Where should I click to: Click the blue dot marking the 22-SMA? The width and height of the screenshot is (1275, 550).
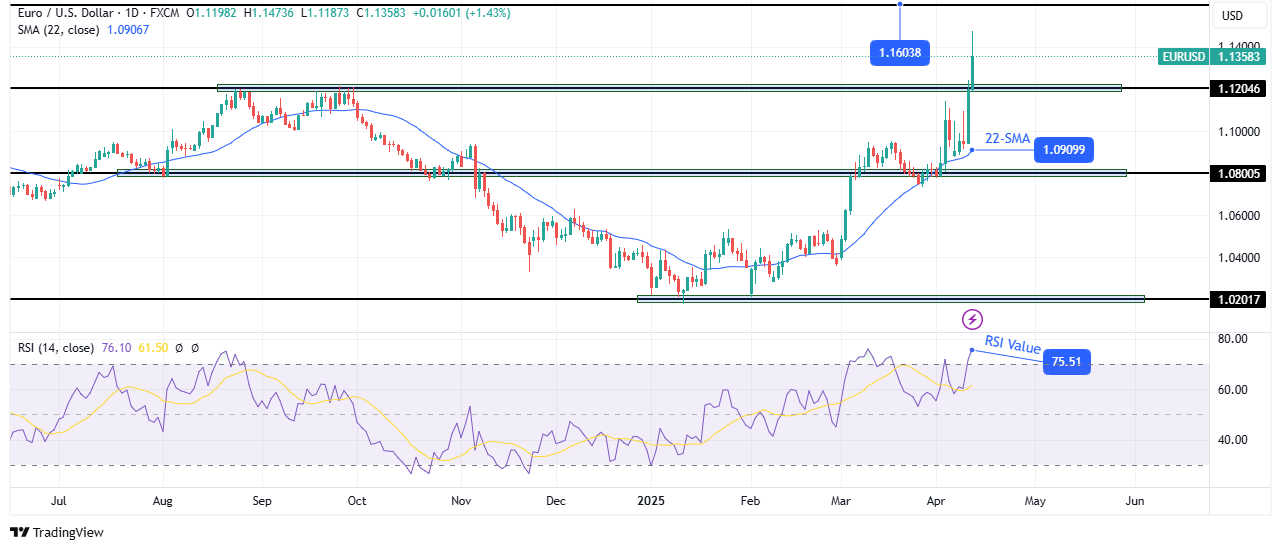tap(972, 149)
